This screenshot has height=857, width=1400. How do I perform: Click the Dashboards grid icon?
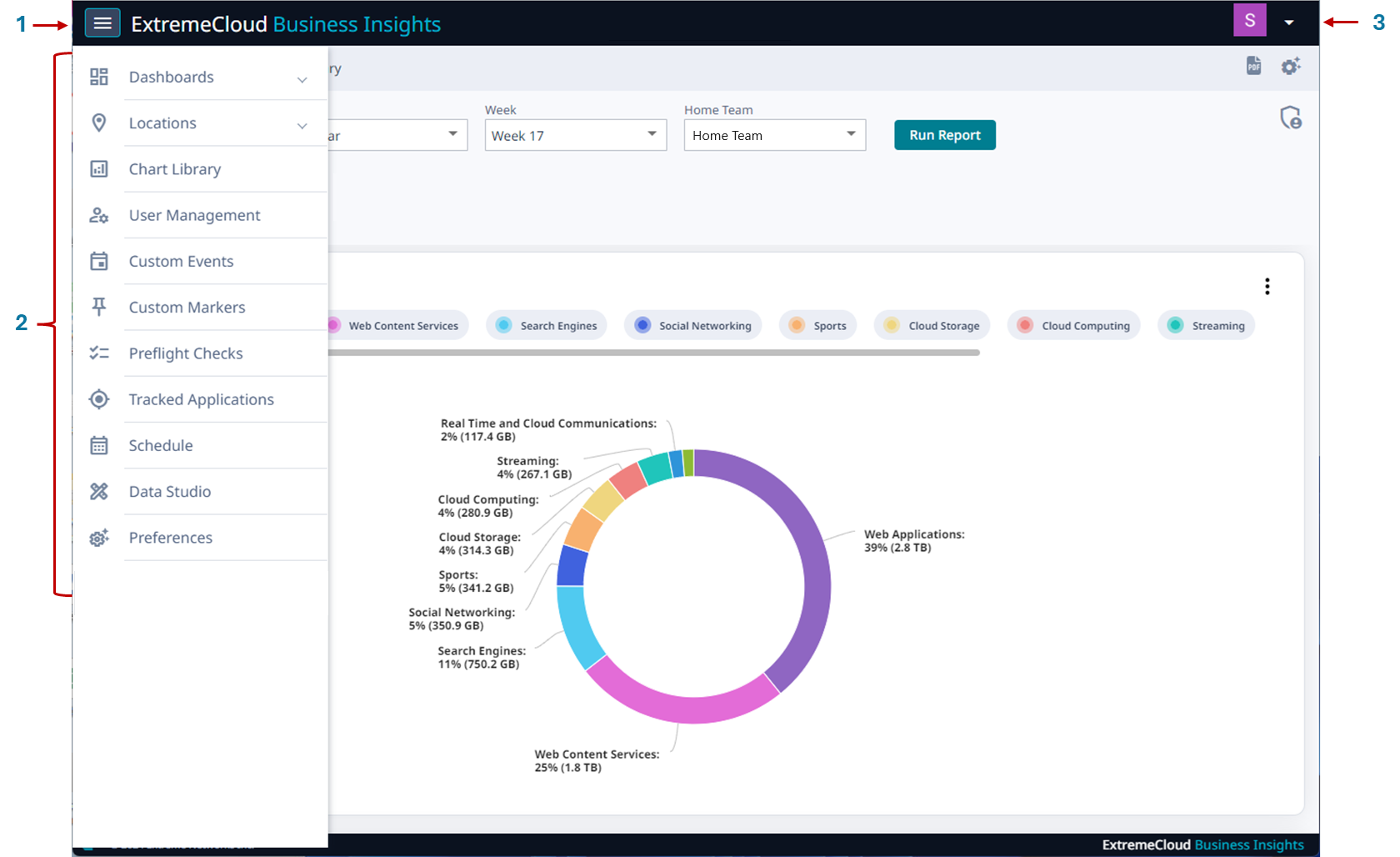pos(99,77)
